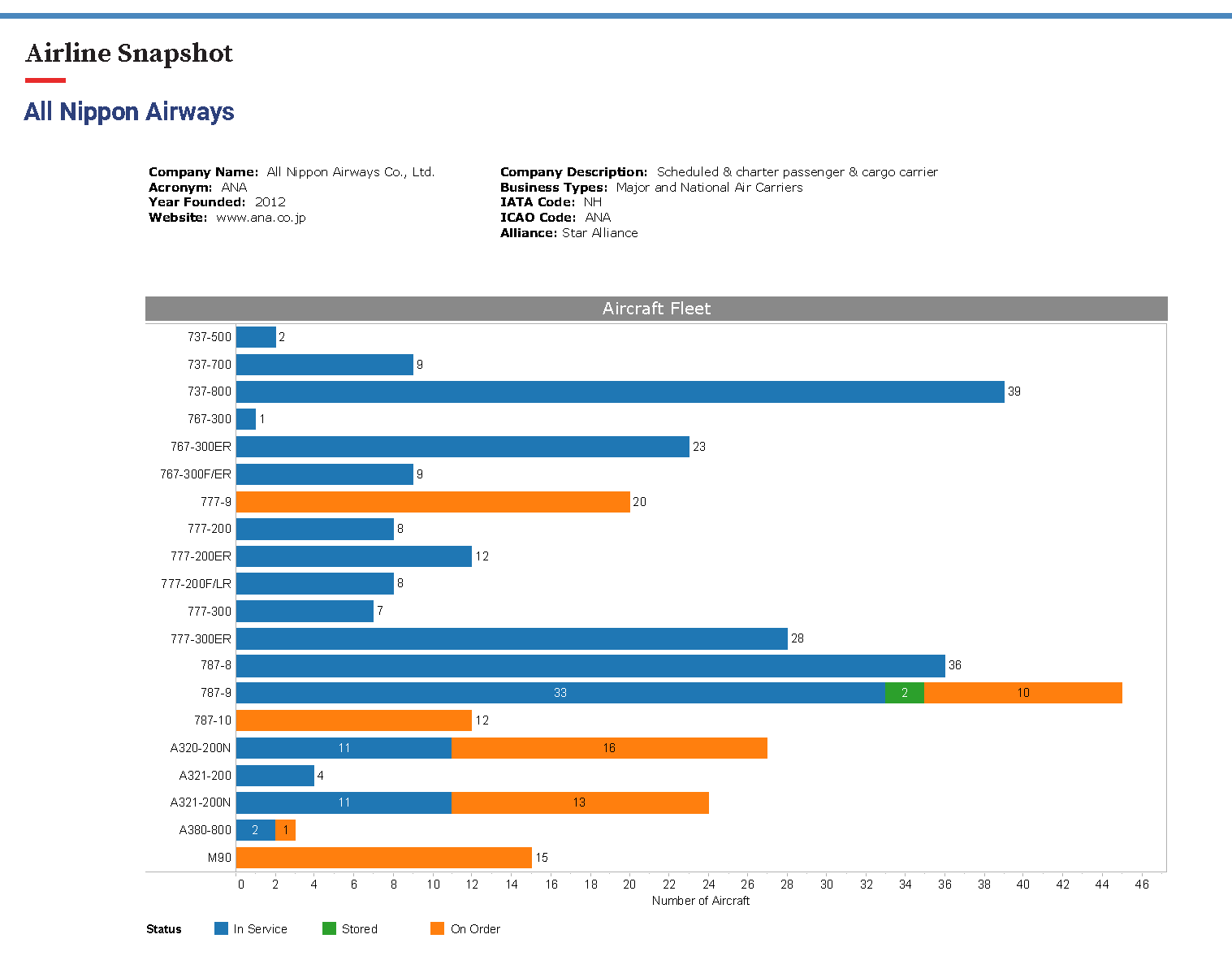The height and width of the screenshot is (969, 1232).
Task: Click the orange On Order legend swatch
Action: pyautogui.click(x=438, y=928)
